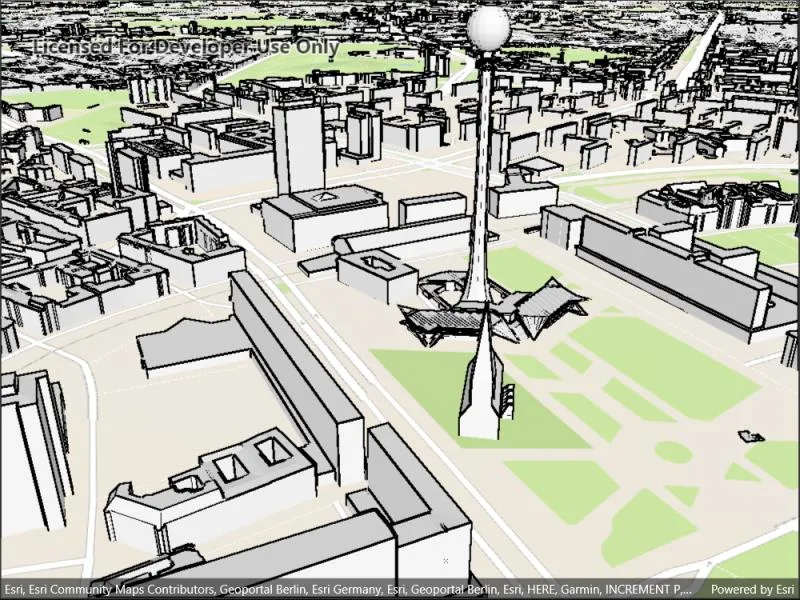Click the 'Powered by Esri' attribution text
This screenshot has height=600, width=800.
tap(753, 589)
